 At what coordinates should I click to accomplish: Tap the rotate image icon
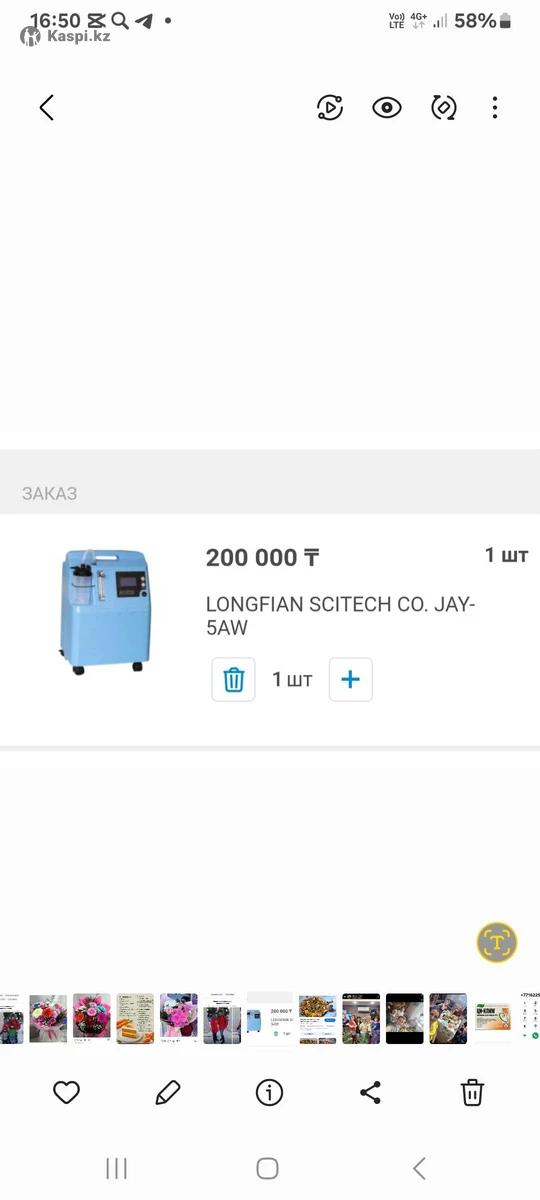[444, 108]
